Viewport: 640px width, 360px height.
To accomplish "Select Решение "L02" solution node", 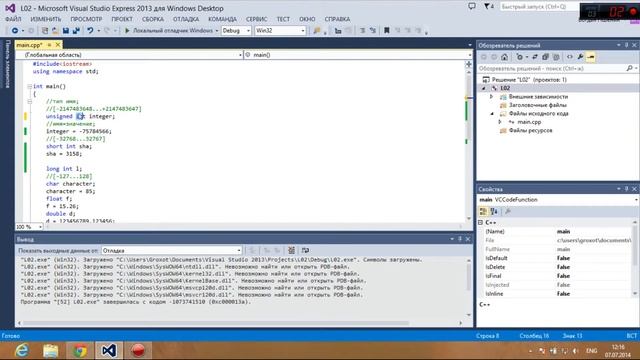I will tap(529, 80).
